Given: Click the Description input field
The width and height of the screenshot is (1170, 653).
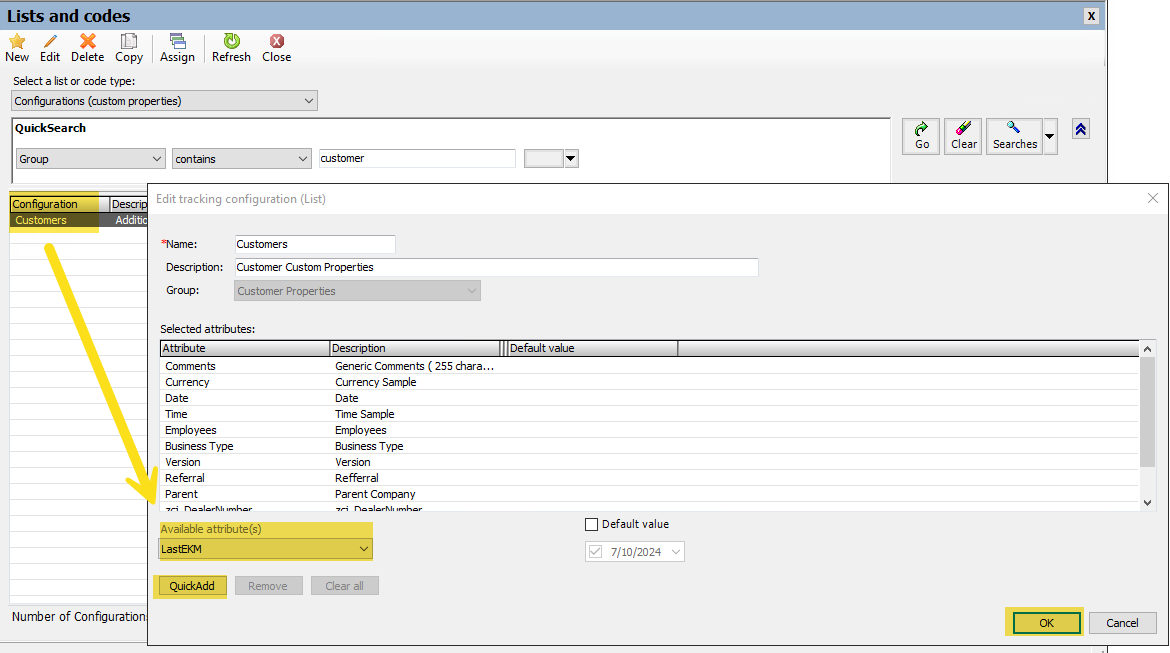Looking at the screenshot, I should click(x=496, y=267).
